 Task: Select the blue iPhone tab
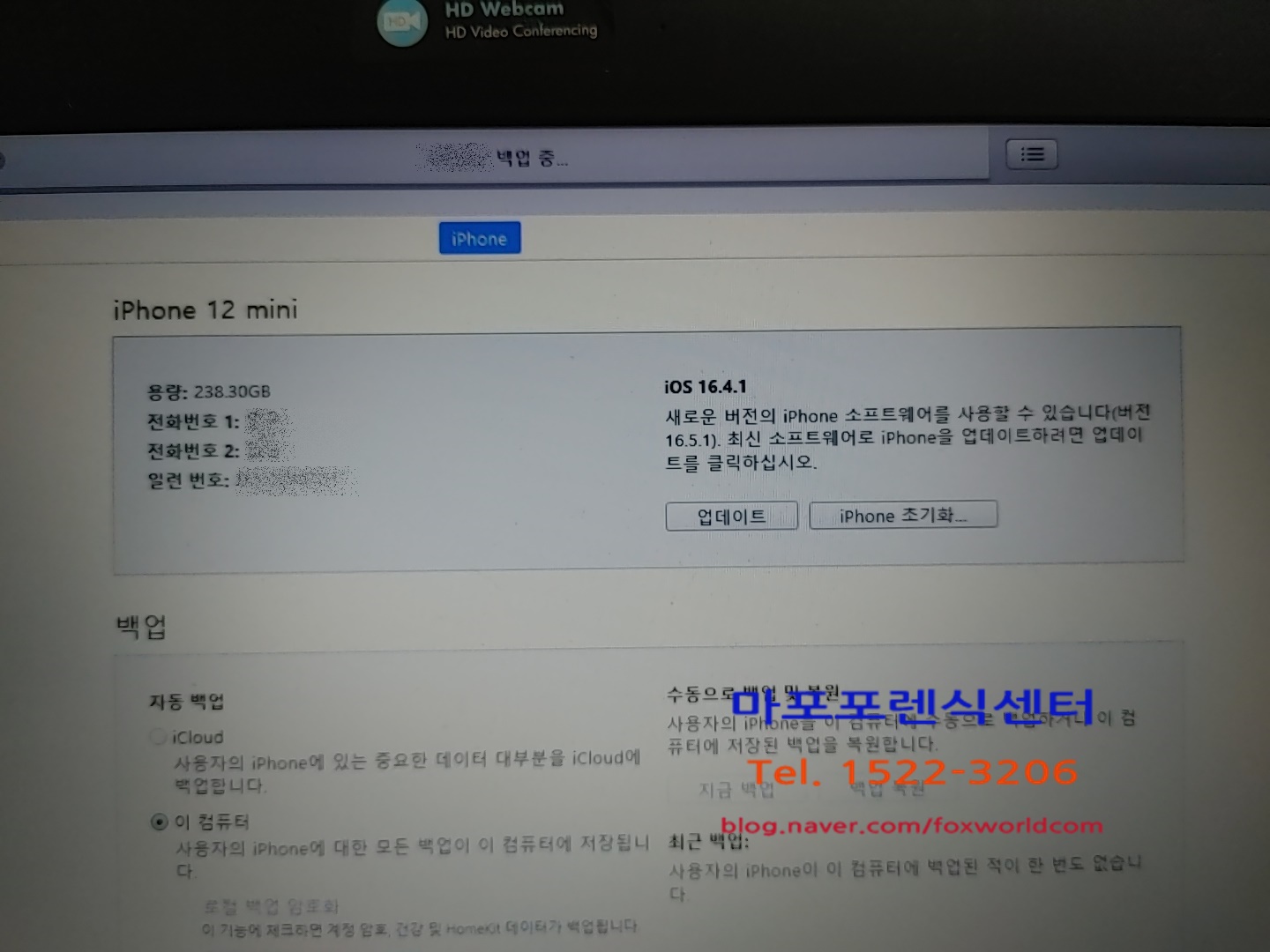[x=480, y=238]
